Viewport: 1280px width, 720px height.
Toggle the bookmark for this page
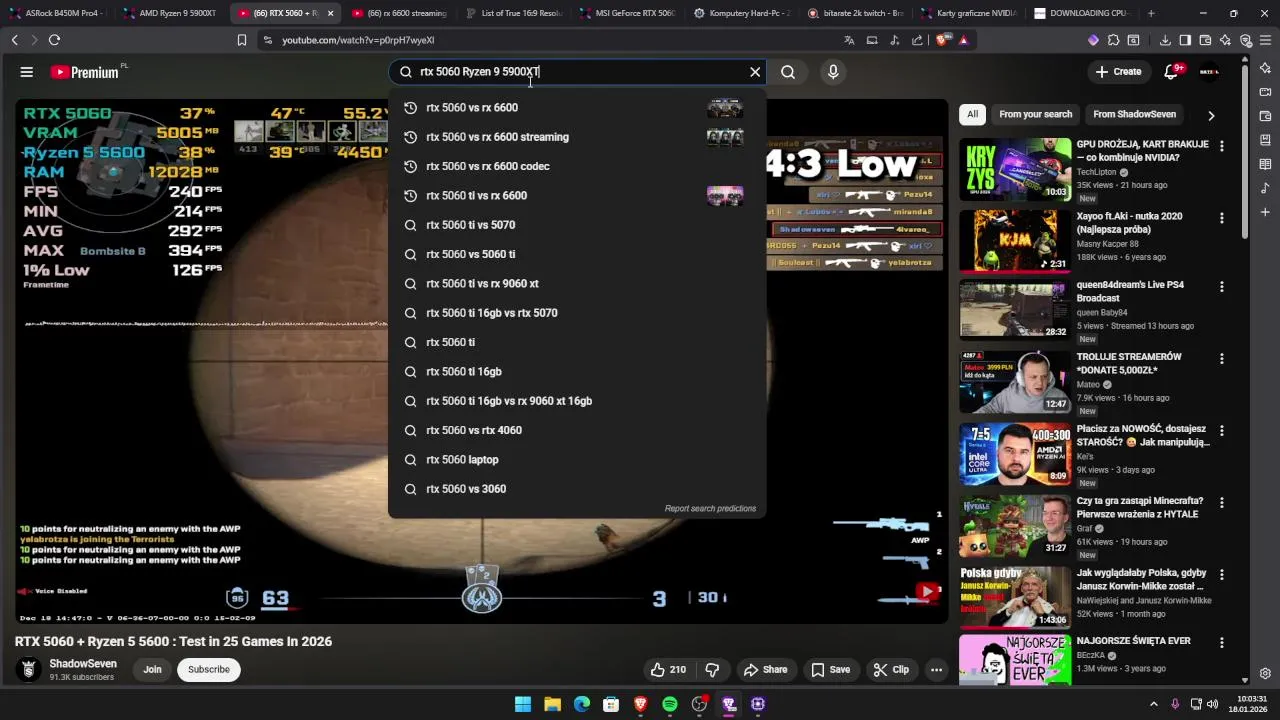pyautogui.click(x=241, y=40)
